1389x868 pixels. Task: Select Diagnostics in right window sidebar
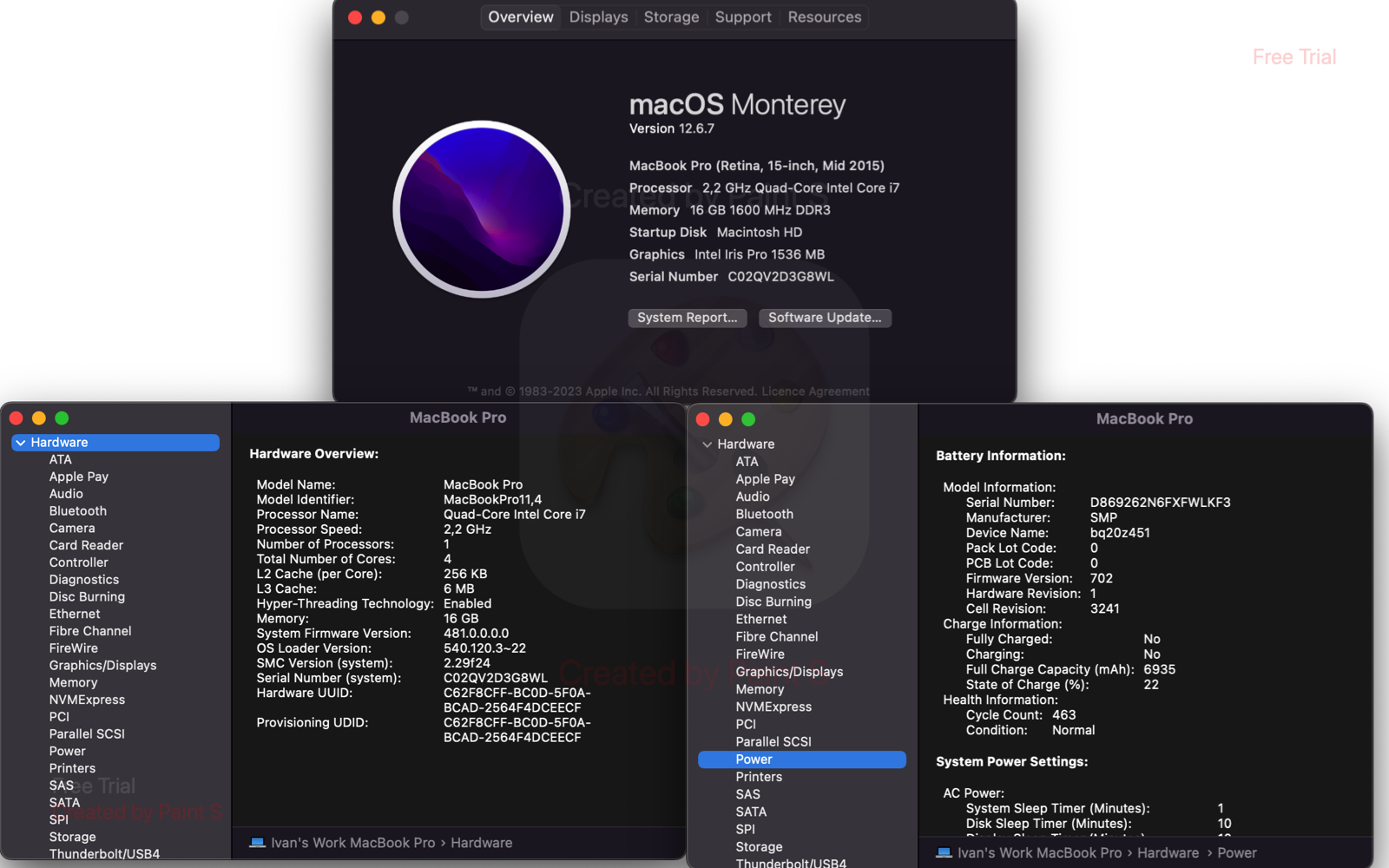pyautogui.click(x=771, y=584)
